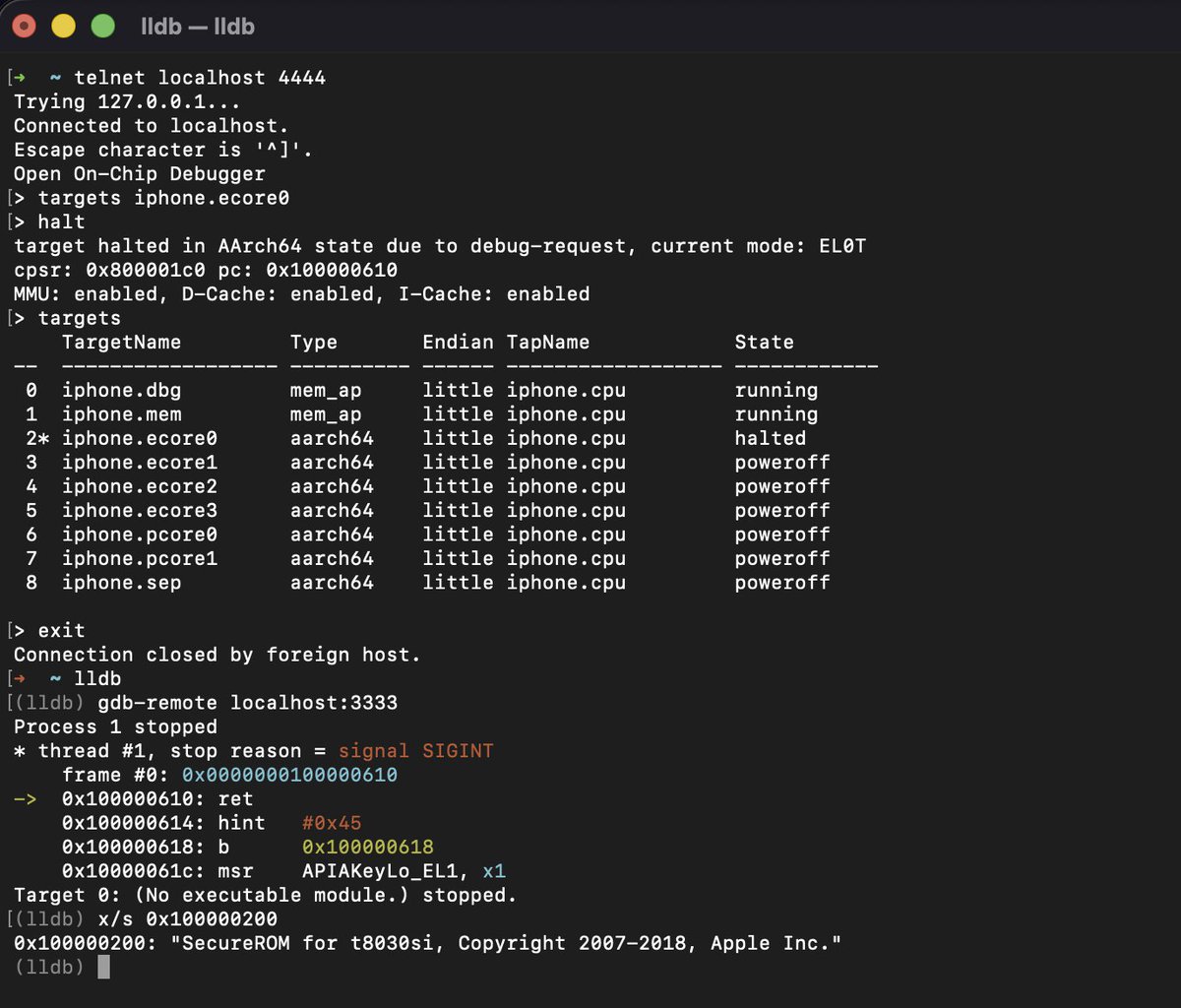Click the yellow minimize window button

[63, 27]
